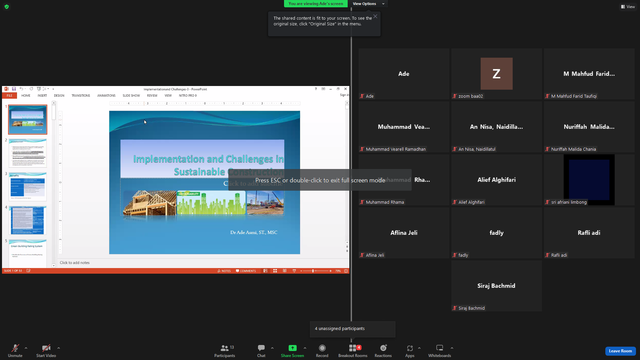Click the green encryption shield icon
This screenshot has width=640, height=360.
point(7,7)
